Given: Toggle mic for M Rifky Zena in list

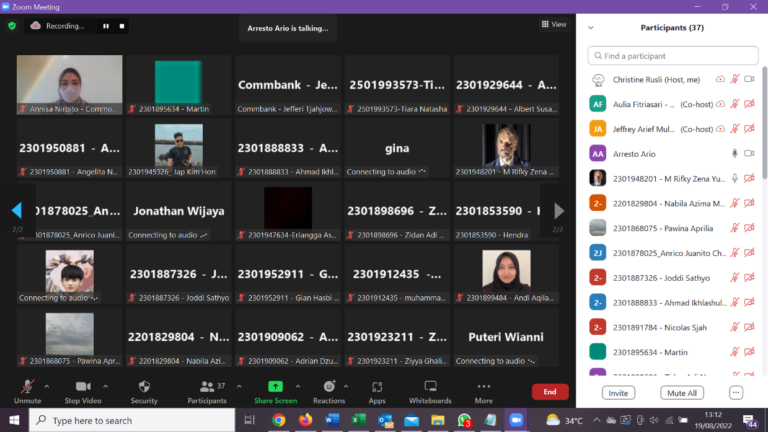Looking at the screenshot, I should click(x=734, y=179).
